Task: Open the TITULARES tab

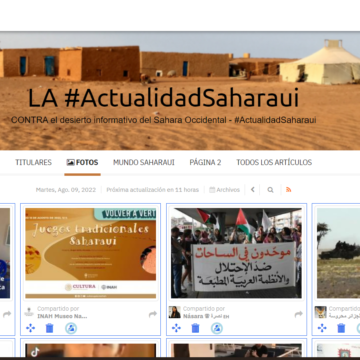Action: point(33,162)
